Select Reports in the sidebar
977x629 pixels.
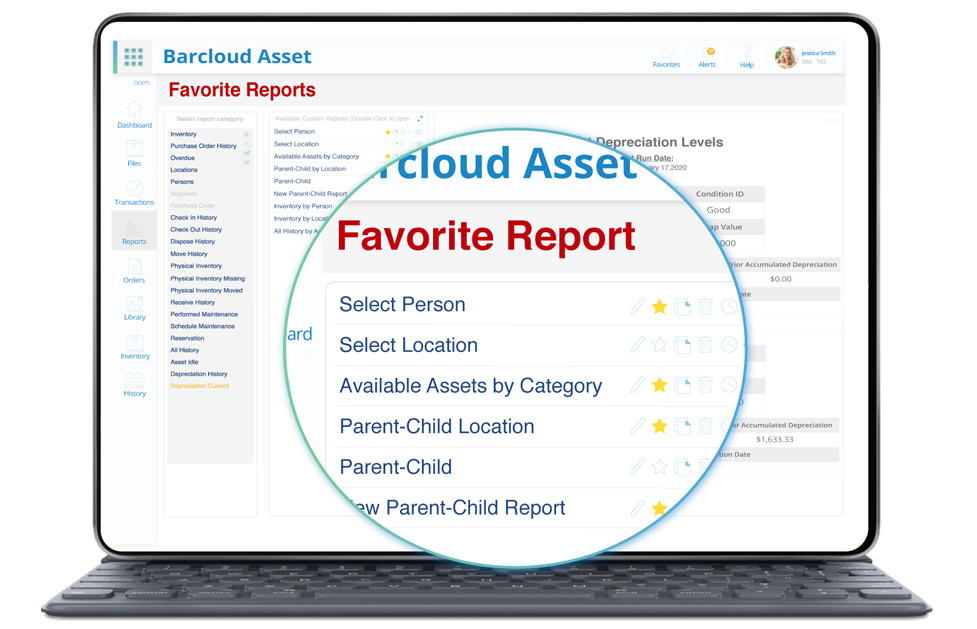click(134, 232)
